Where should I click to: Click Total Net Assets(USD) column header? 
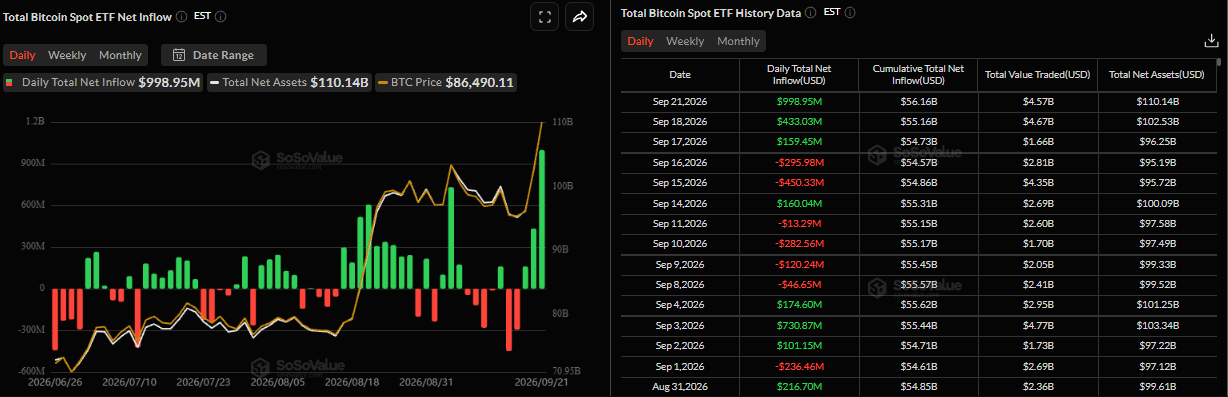[1158, 75]
